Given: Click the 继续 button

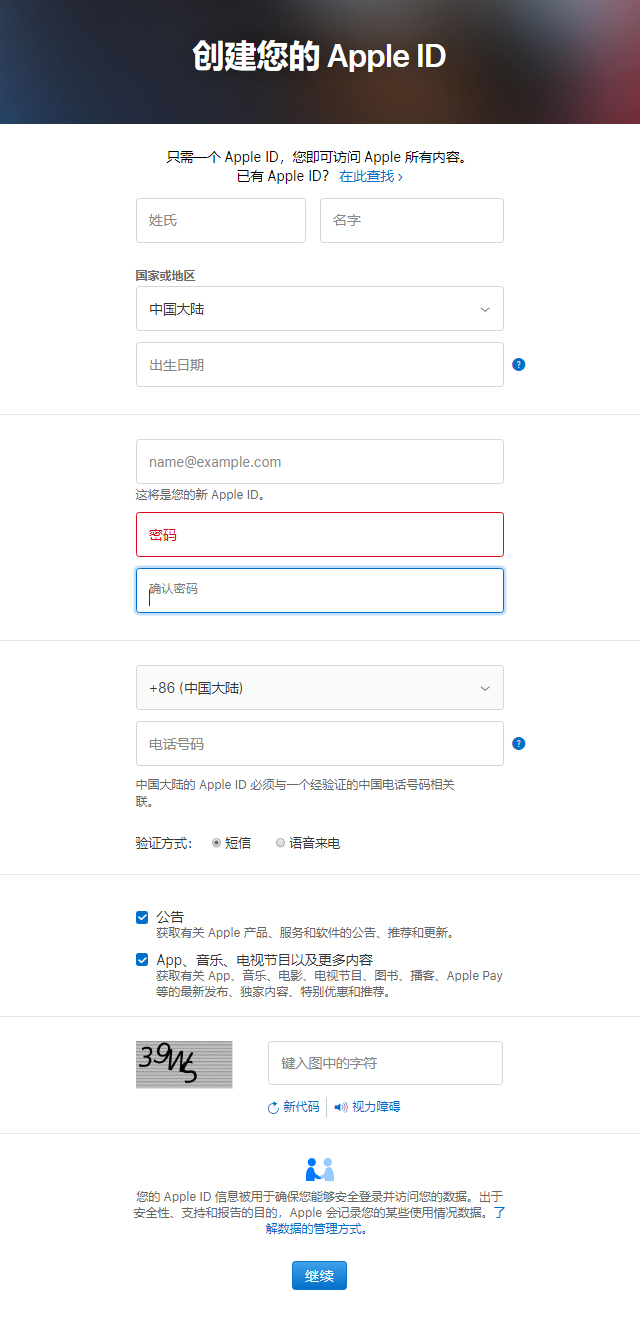Looking at the screenshot, I should 320,1275.
